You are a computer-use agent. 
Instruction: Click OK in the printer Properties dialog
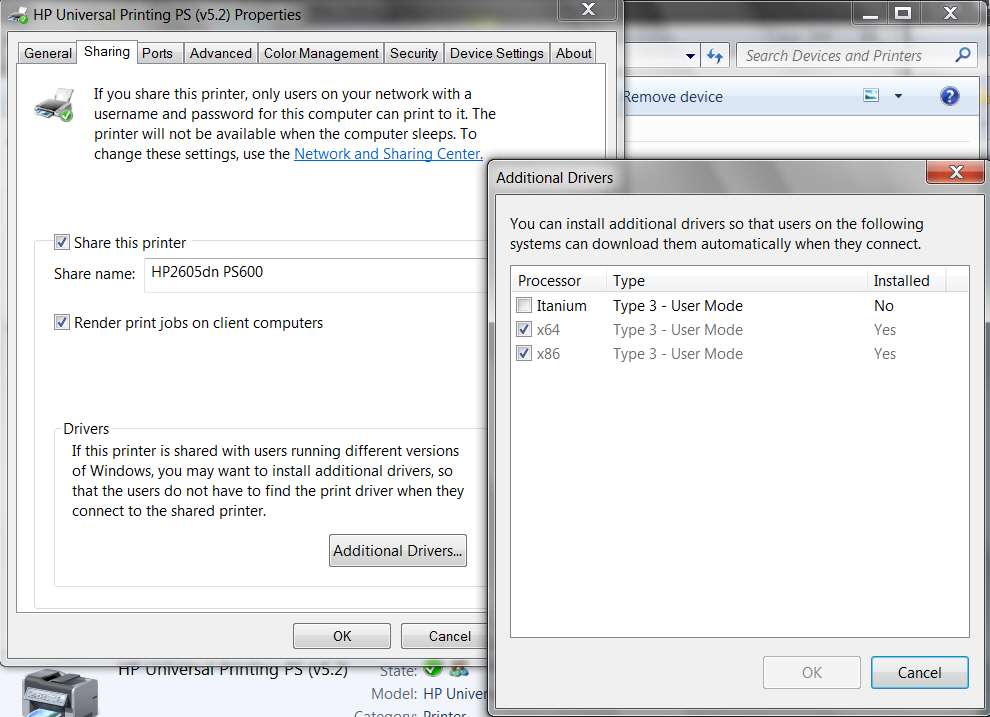pyautogui.click(x=342, y=636)
